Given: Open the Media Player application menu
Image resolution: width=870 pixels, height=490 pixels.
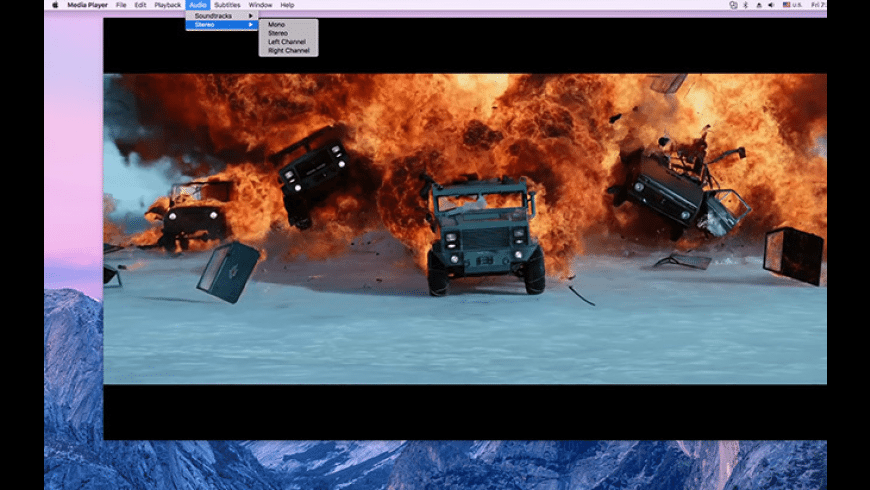Looking at the screenshot, I should tap(88, 5).
